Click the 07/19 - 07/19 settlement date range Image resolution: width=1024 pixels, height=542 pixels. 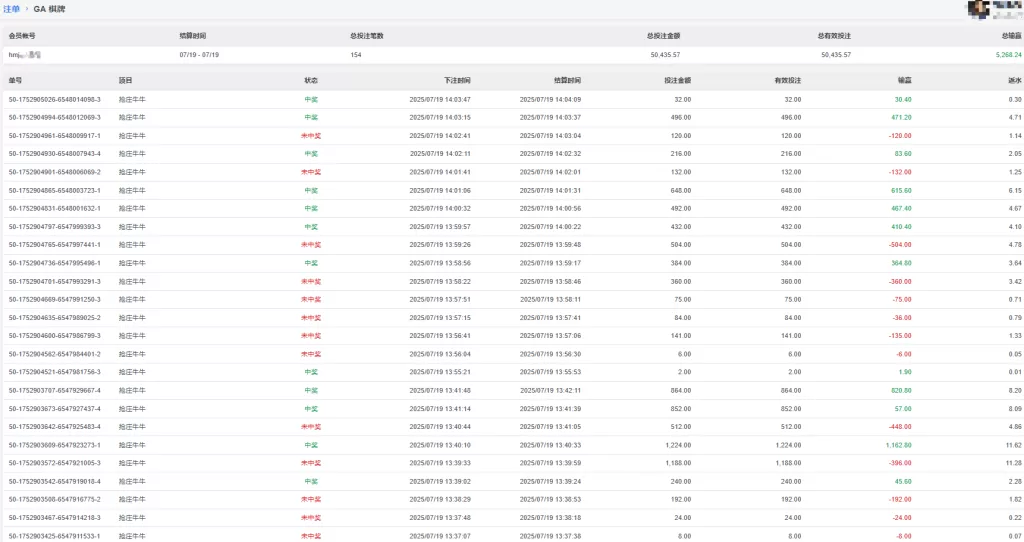click(199, 55)
